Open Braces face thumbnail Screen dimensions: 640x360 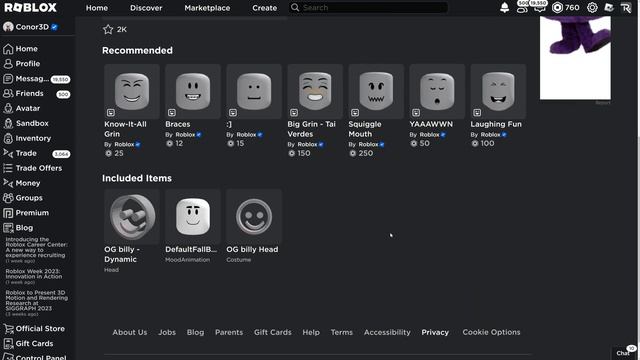[x=193, y=91]
